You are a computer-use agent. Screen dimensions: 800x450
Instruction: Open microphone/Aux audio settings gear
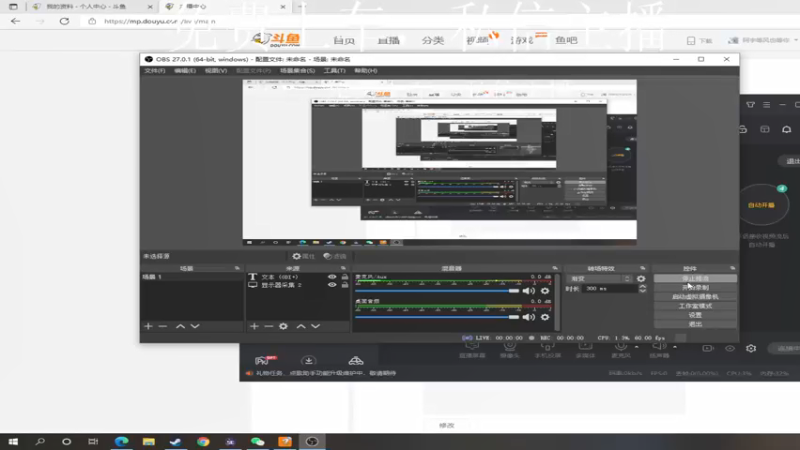pos(545,291)
